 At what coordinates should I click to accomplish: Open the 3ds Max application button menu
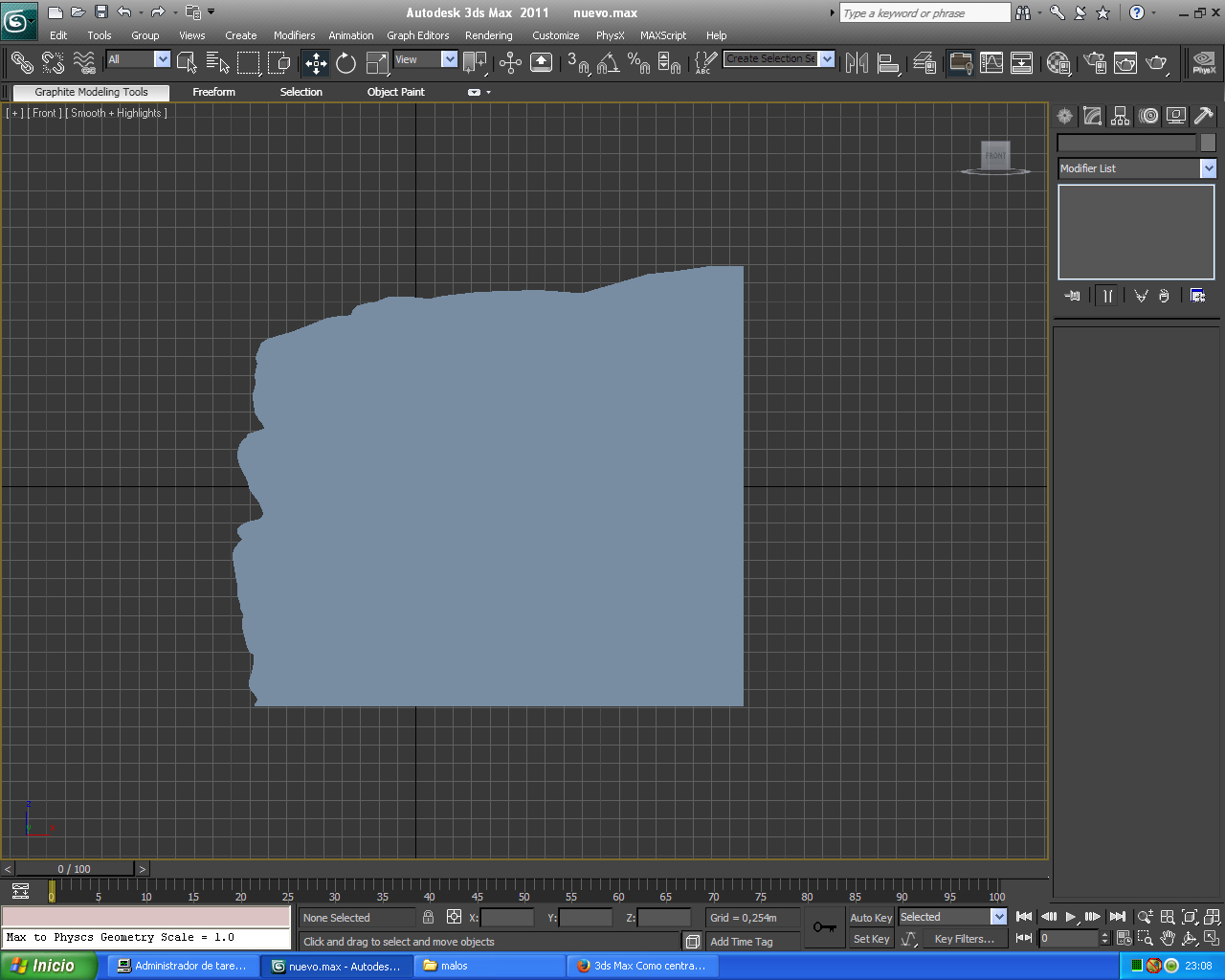pyautogui.click(x=18, y=19)
